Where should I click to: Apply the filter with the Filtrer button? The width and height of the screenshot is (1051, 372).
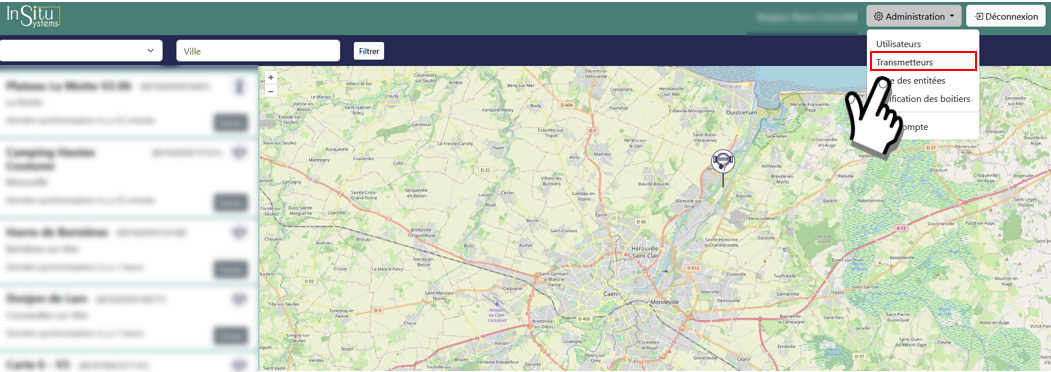click(x=369, y=50)
